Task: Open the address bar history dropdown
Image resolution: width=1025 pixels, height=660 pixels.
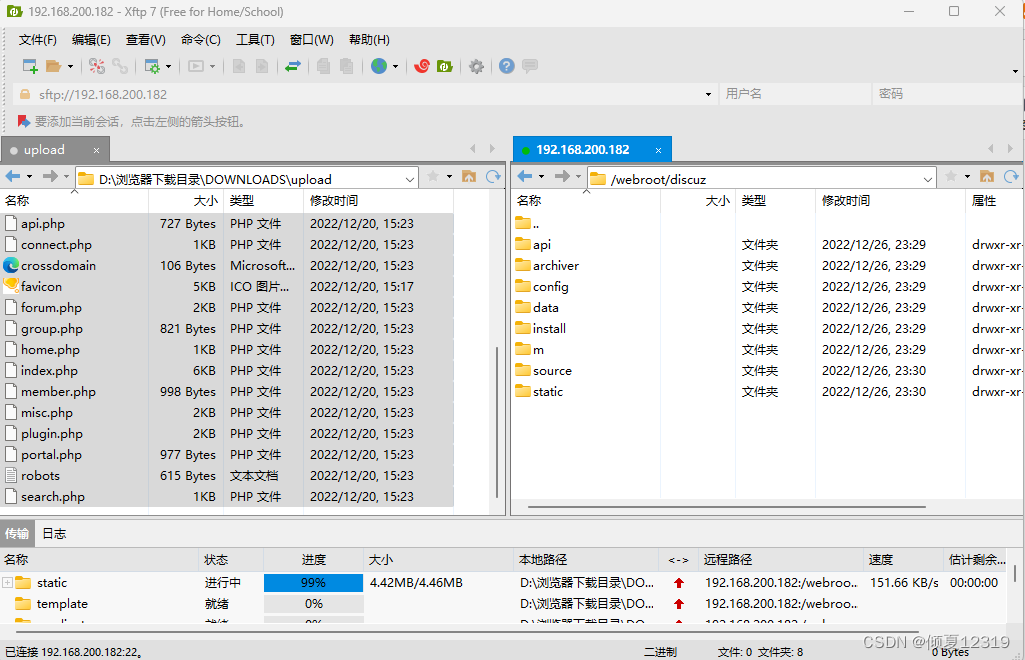Action: 708,95
